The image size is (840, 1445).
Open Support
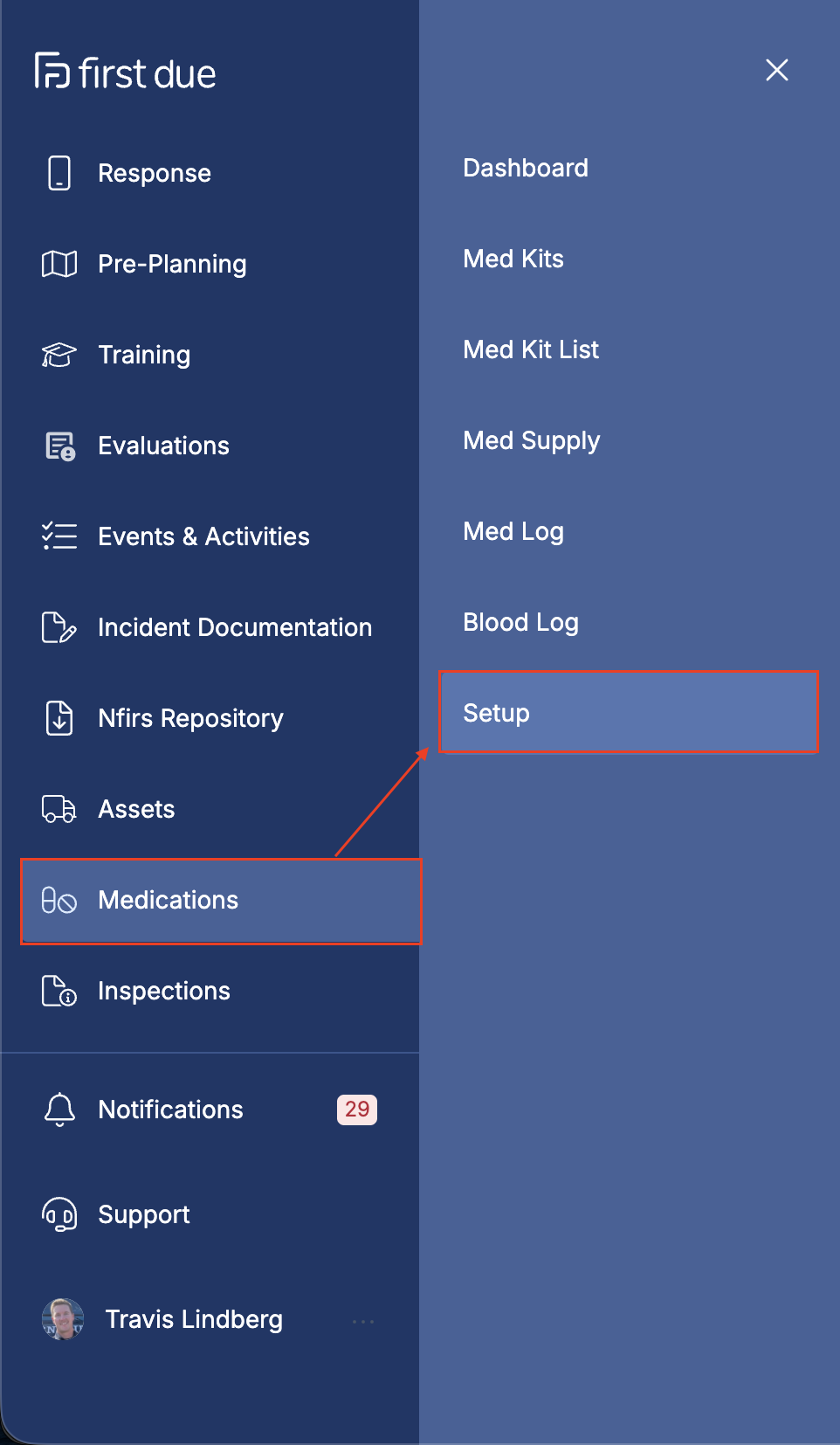tap(144, 1214)
